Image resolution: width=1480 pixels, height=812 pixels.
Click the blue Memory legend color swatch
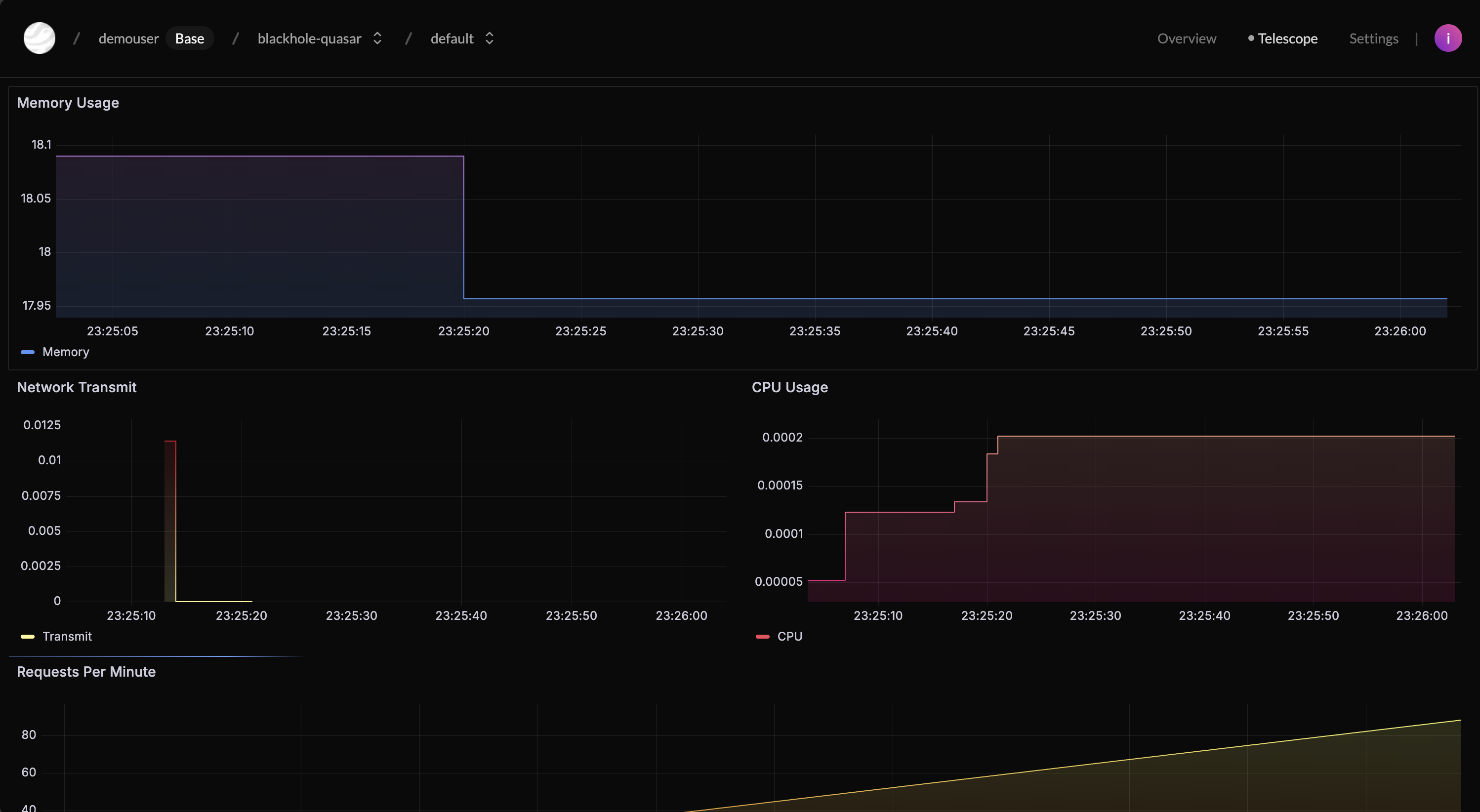point(28,352)
